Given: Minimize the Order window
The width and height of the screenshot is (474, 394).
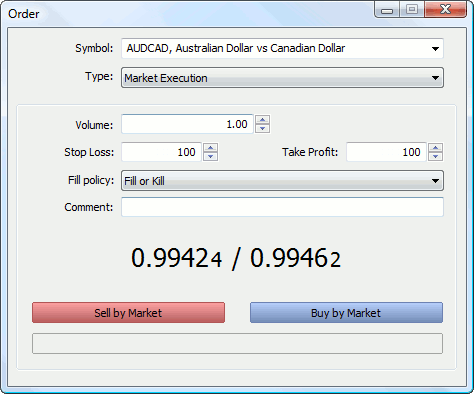Looking at the screenshot, I should click(387, 10).
